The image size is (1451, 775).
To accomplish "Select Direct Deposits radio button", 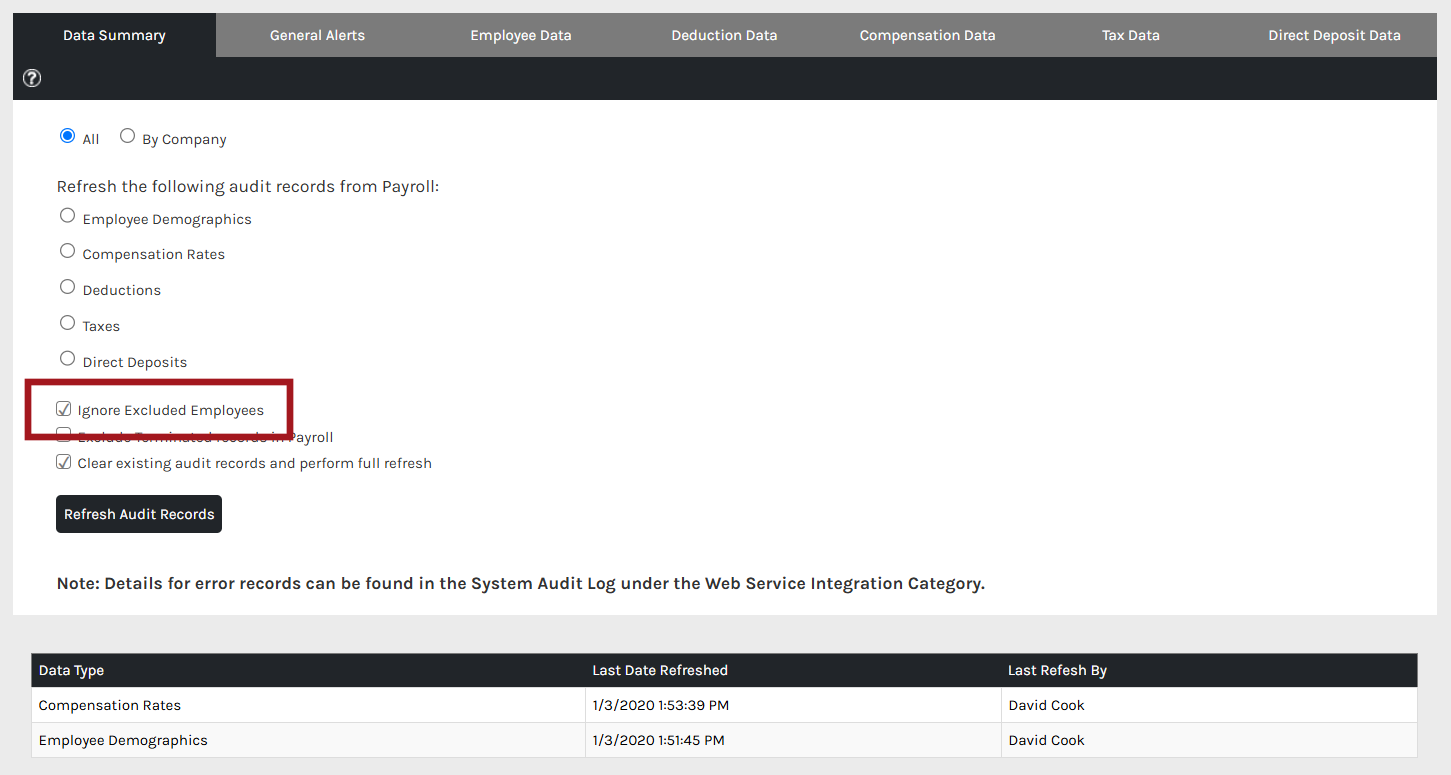I will click(68, 358).
